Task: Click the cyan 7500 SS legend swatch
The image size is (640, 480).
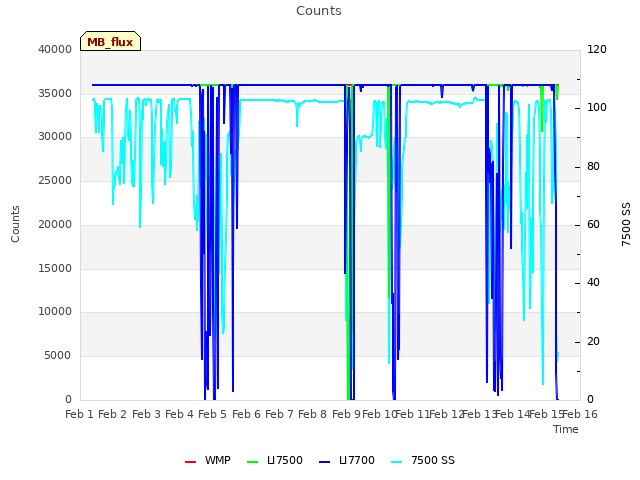Action: click(x=396, y=462)
